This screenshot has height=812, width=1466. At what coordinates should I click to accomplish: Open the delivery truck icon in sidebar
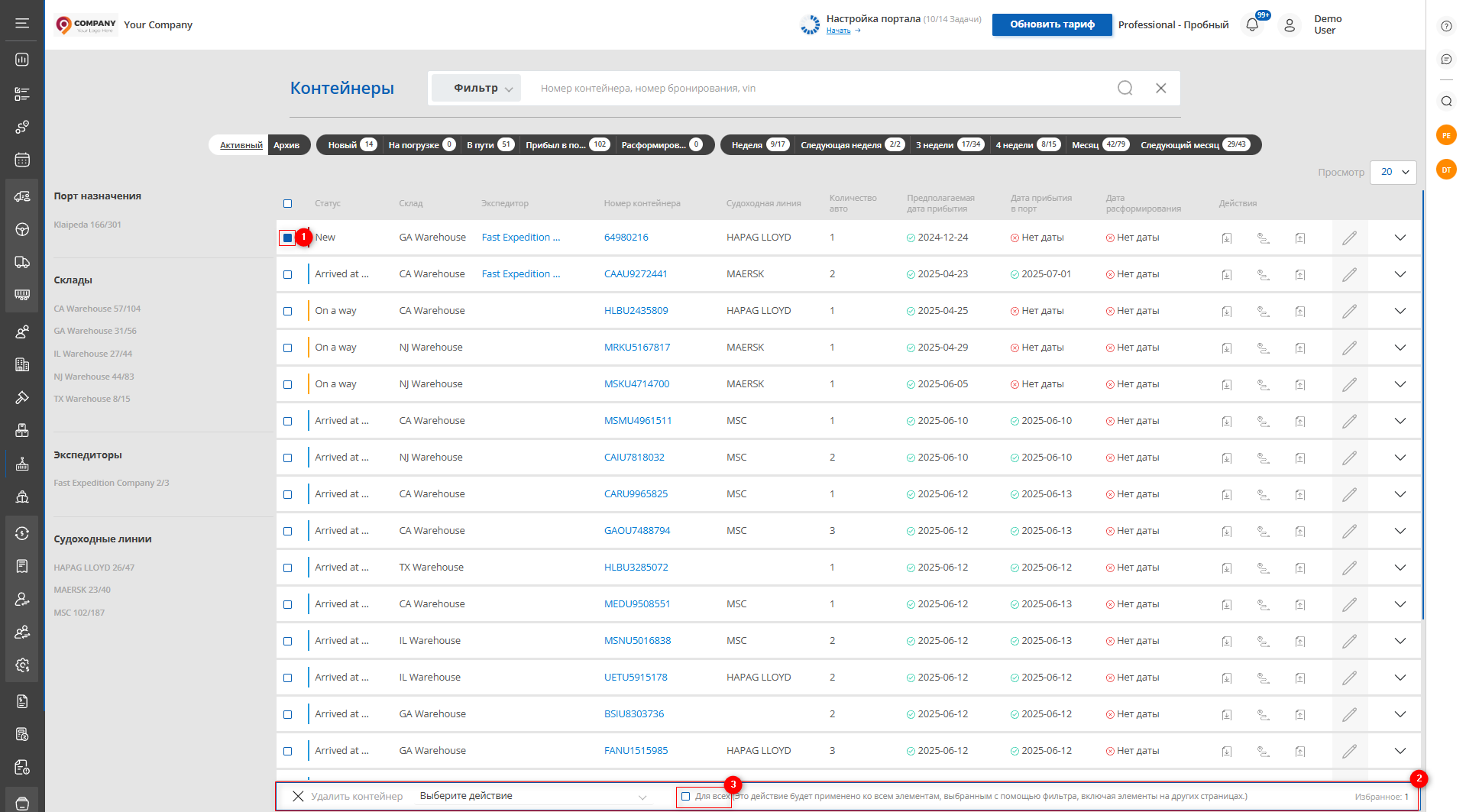(22, 262)
